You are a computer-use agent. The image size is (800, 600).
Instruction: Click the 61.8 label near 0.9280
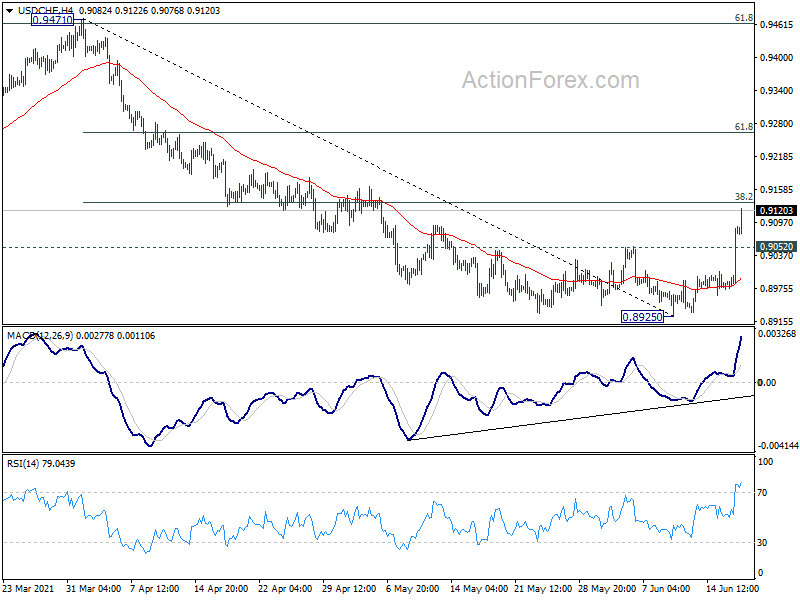(743, 127)
